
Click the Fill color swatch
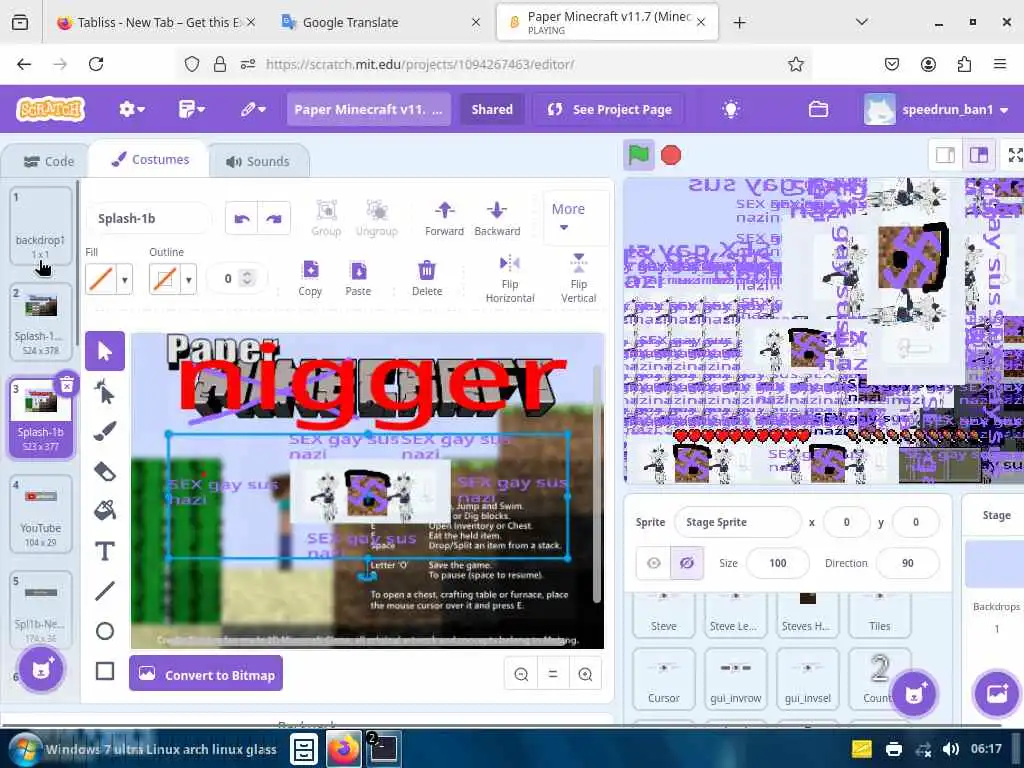(101, 280)
